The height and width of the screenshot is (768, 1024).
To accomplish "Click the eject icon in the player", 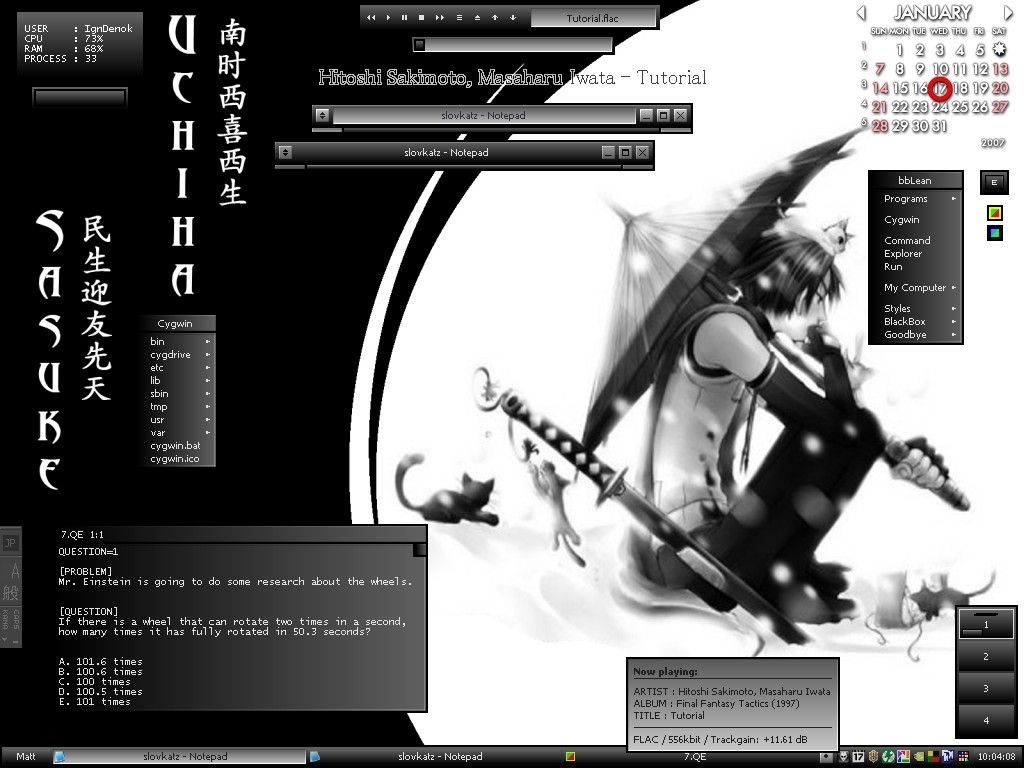I will (x=477, y=18).
